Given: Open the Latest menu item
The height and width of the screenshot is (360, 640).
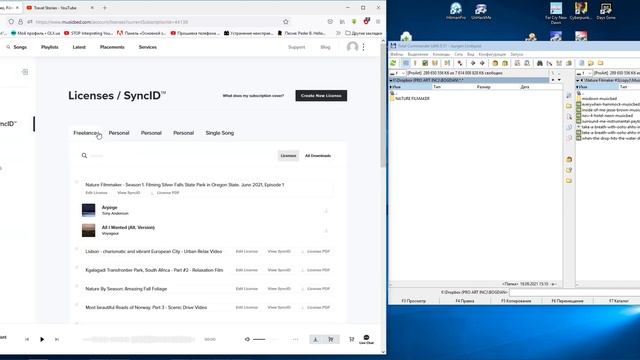Looking at the screenshot, I should 79,47.
